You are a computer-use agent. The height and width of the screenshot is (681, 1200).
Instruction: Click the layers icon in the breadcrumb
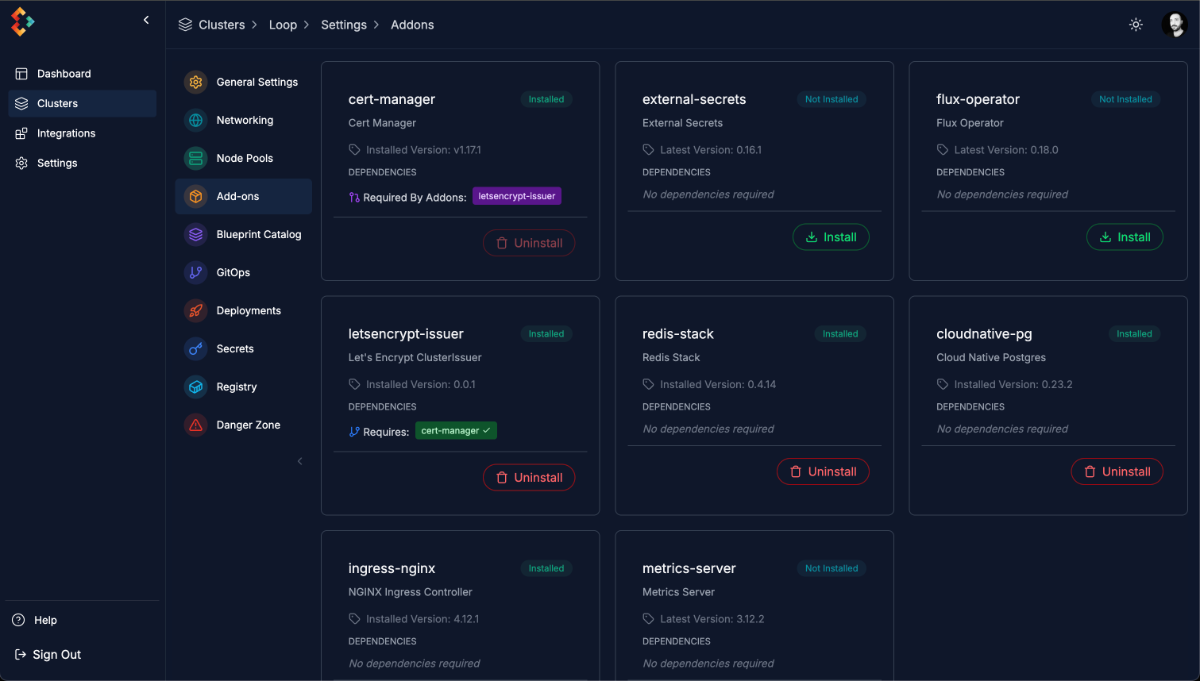(185, 25)
